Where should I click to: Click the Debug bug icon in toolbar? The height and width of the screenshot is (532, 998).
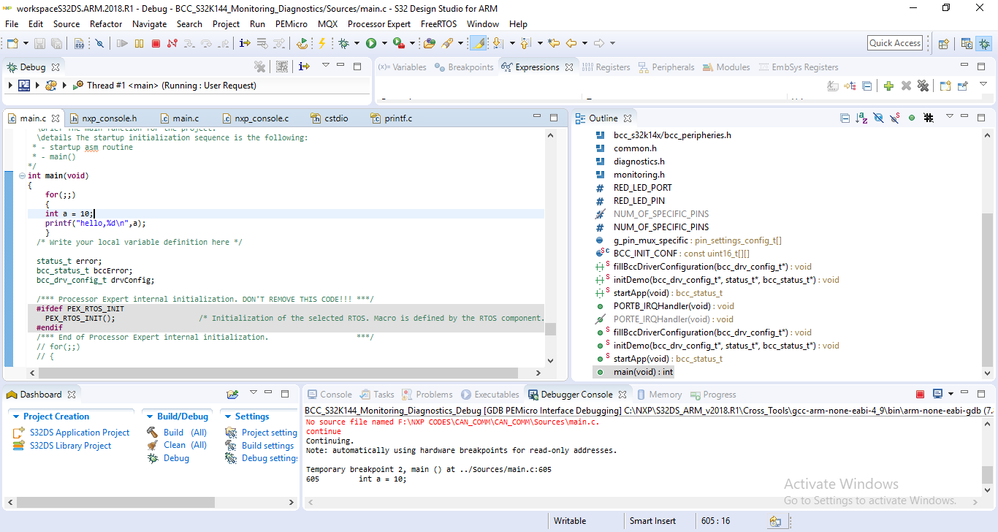(344, 43)
